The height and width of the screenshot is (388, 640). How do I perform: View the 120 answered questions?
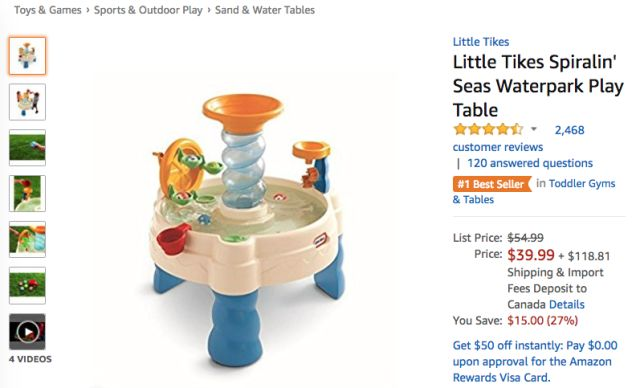click(x=530, y=163)
